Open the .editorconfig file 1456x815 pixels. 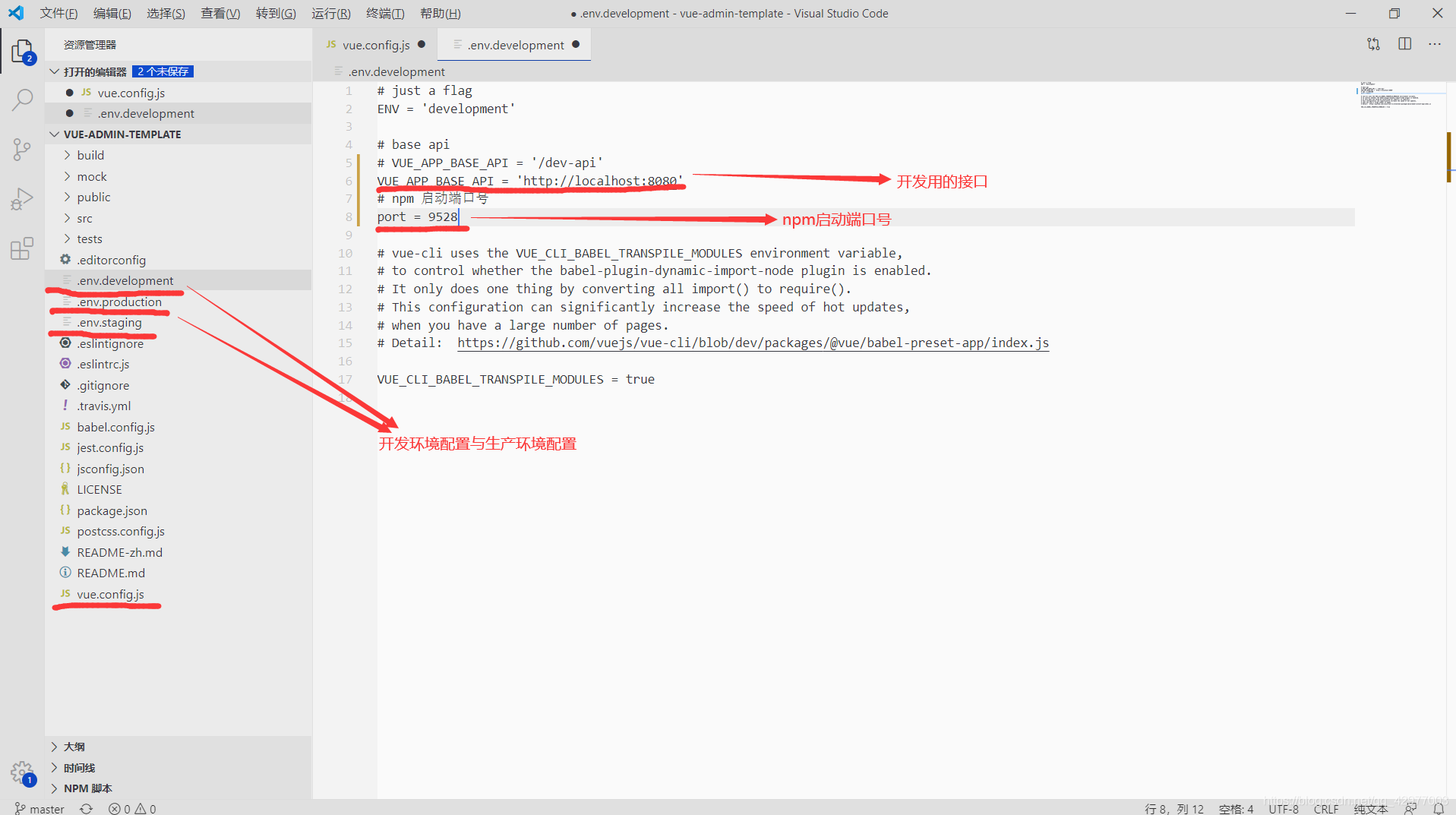point(178,260)
